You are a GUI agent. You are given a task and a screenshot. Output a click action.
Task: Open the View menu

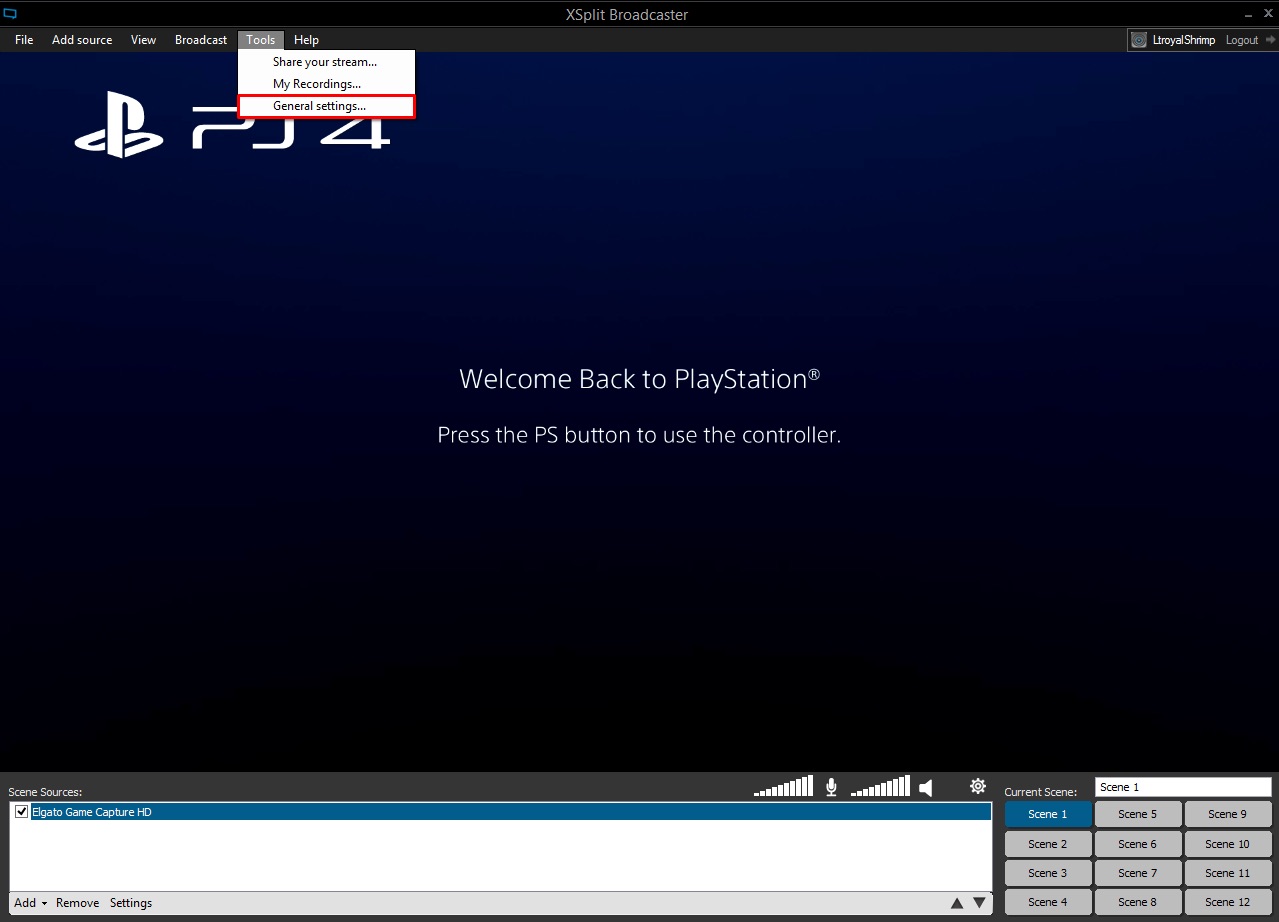(143, 40)
